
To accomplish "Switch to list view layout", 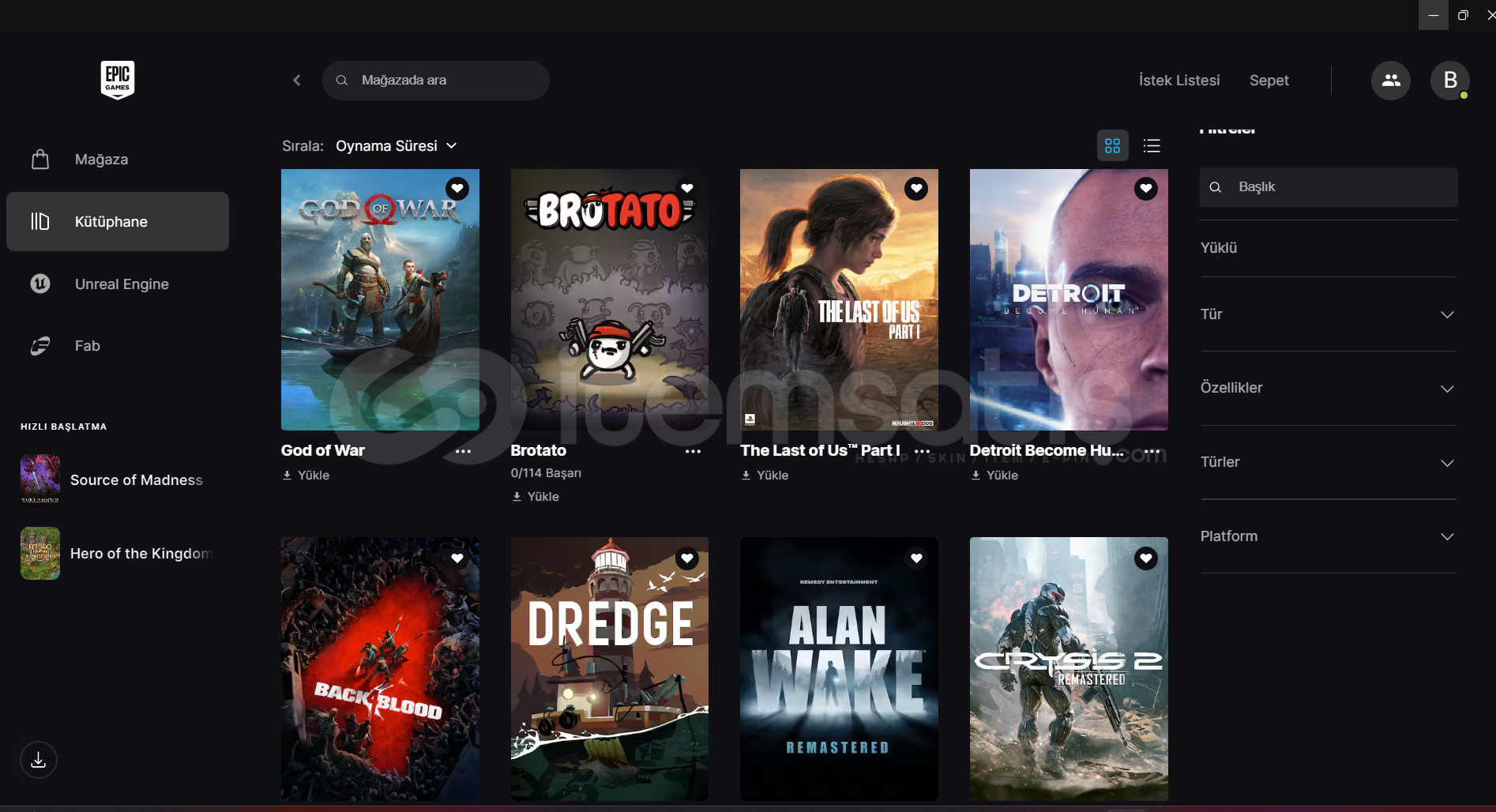I will [x=1152, y=145].
